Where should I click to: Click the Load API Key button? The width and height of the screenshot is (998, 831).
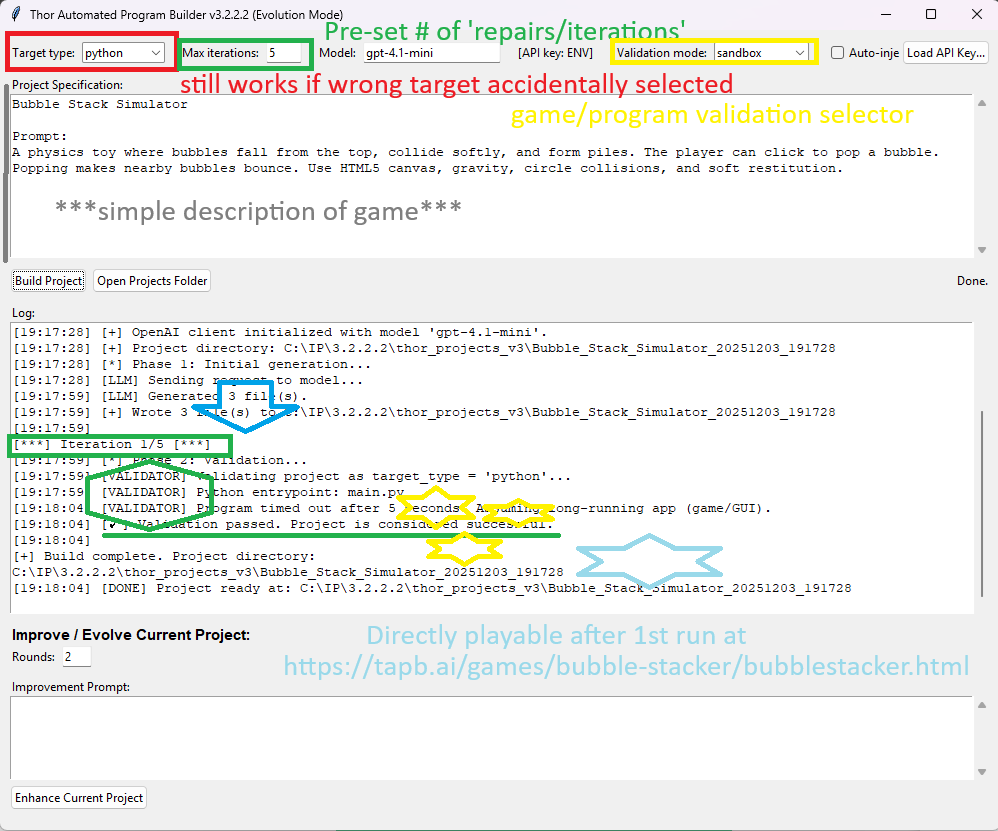(x=945, y=53)
